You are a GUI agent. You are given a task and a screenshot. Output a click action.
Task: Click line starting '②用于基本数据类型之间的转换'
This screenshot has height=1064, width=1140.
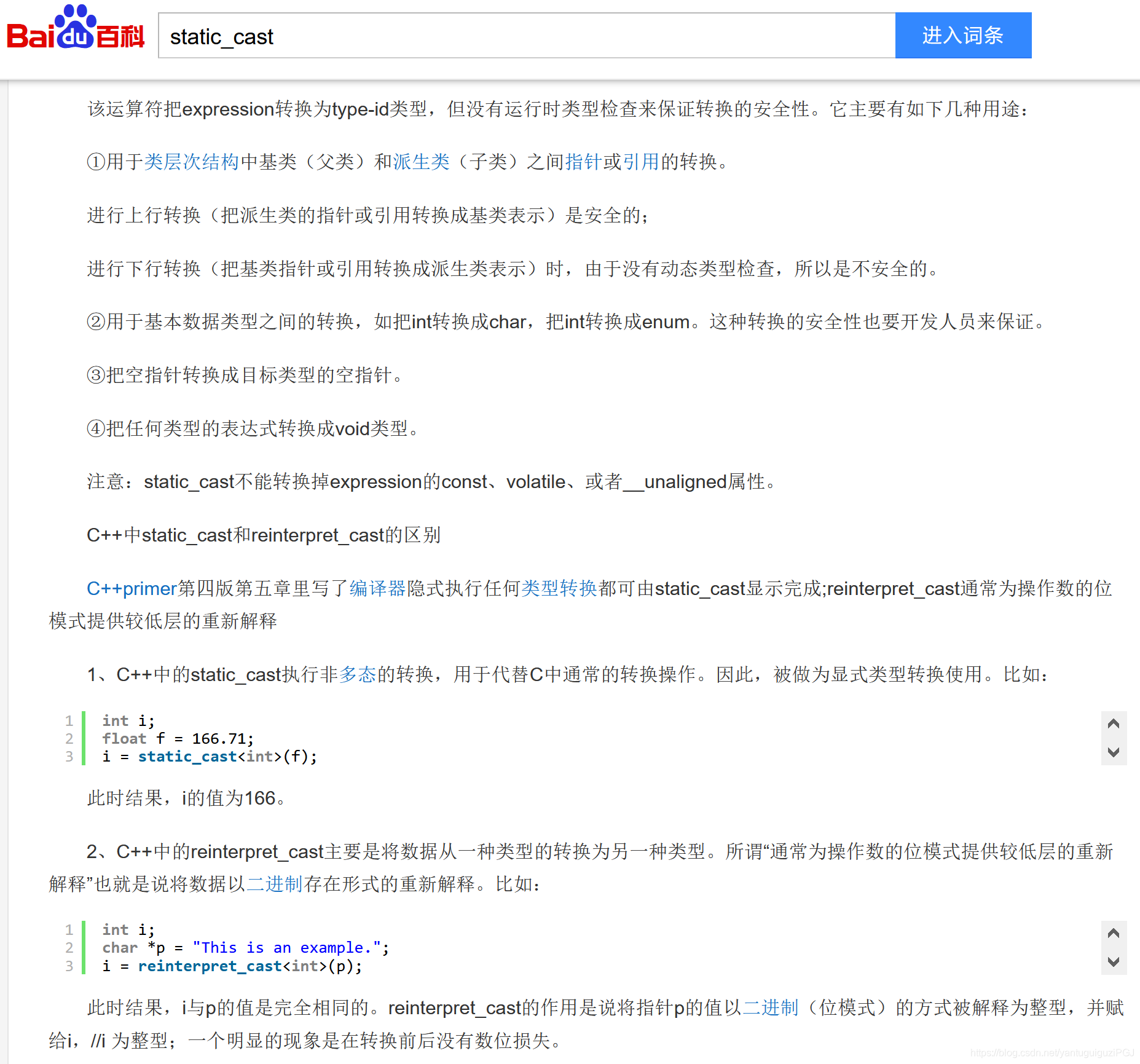coord(566,321)
